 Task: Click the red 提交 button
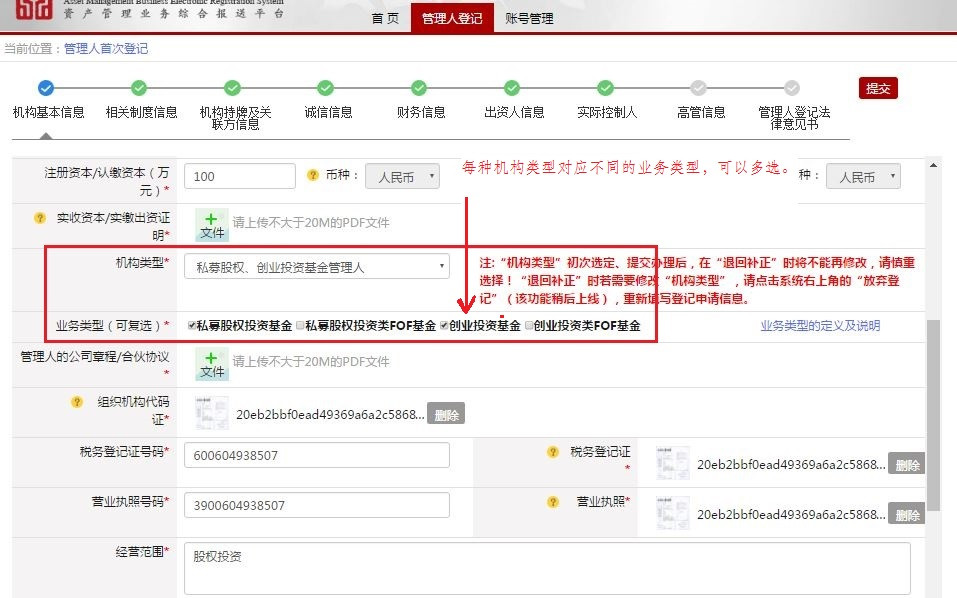point(877,88)
